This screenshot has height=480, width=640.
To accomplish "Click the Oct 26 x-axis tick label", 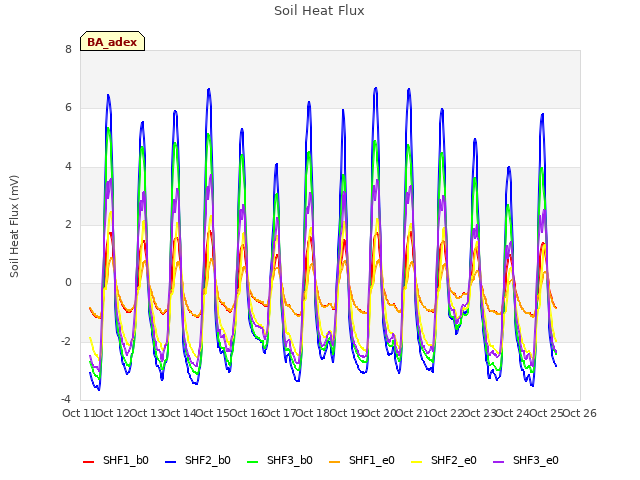I will (x=580, y=413).
